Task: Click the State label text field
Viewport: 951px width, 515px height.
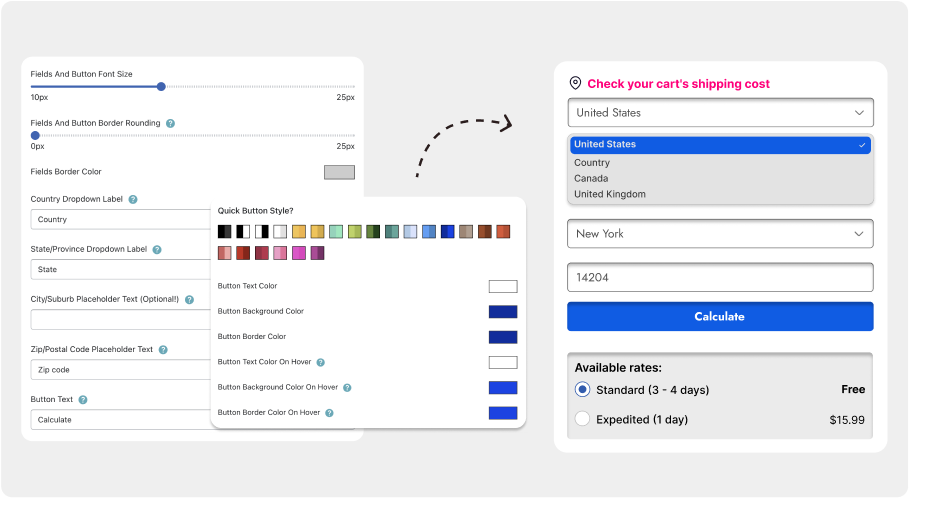Action: pos(121,269)
